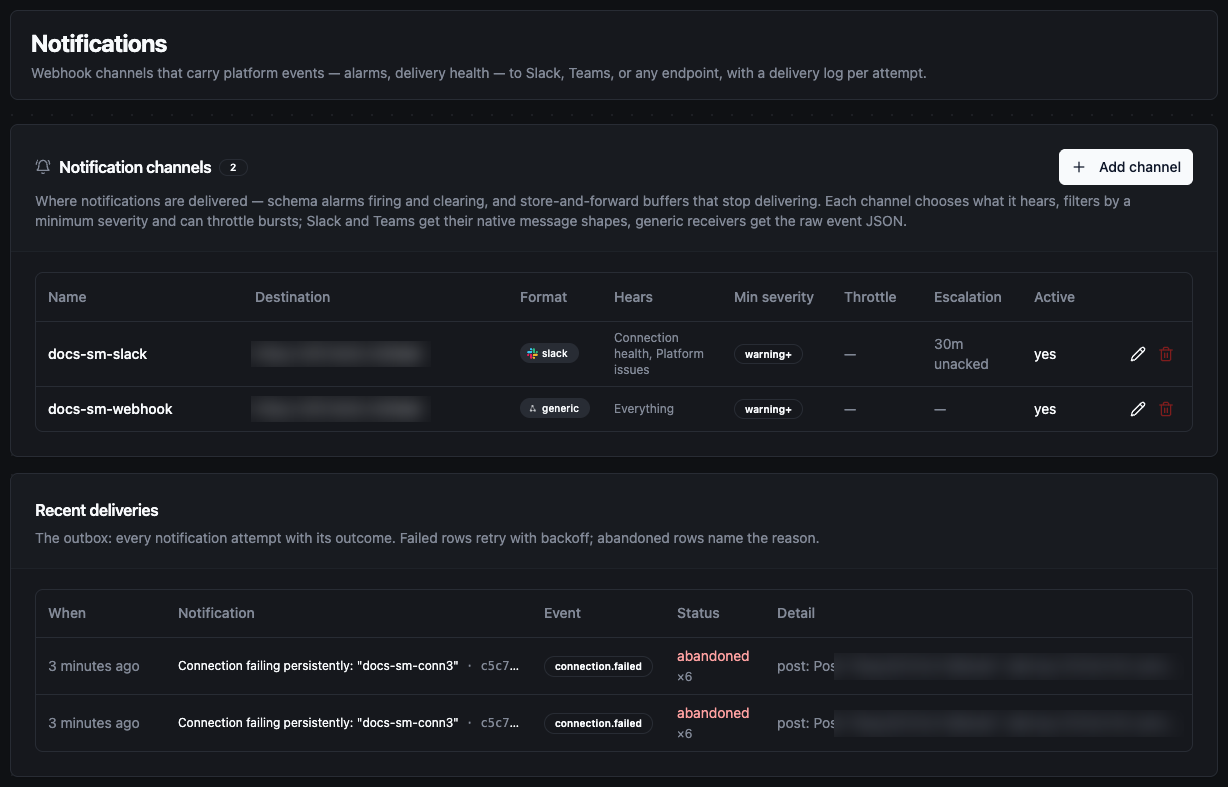Click the Hears column header

tap(633, 297)
